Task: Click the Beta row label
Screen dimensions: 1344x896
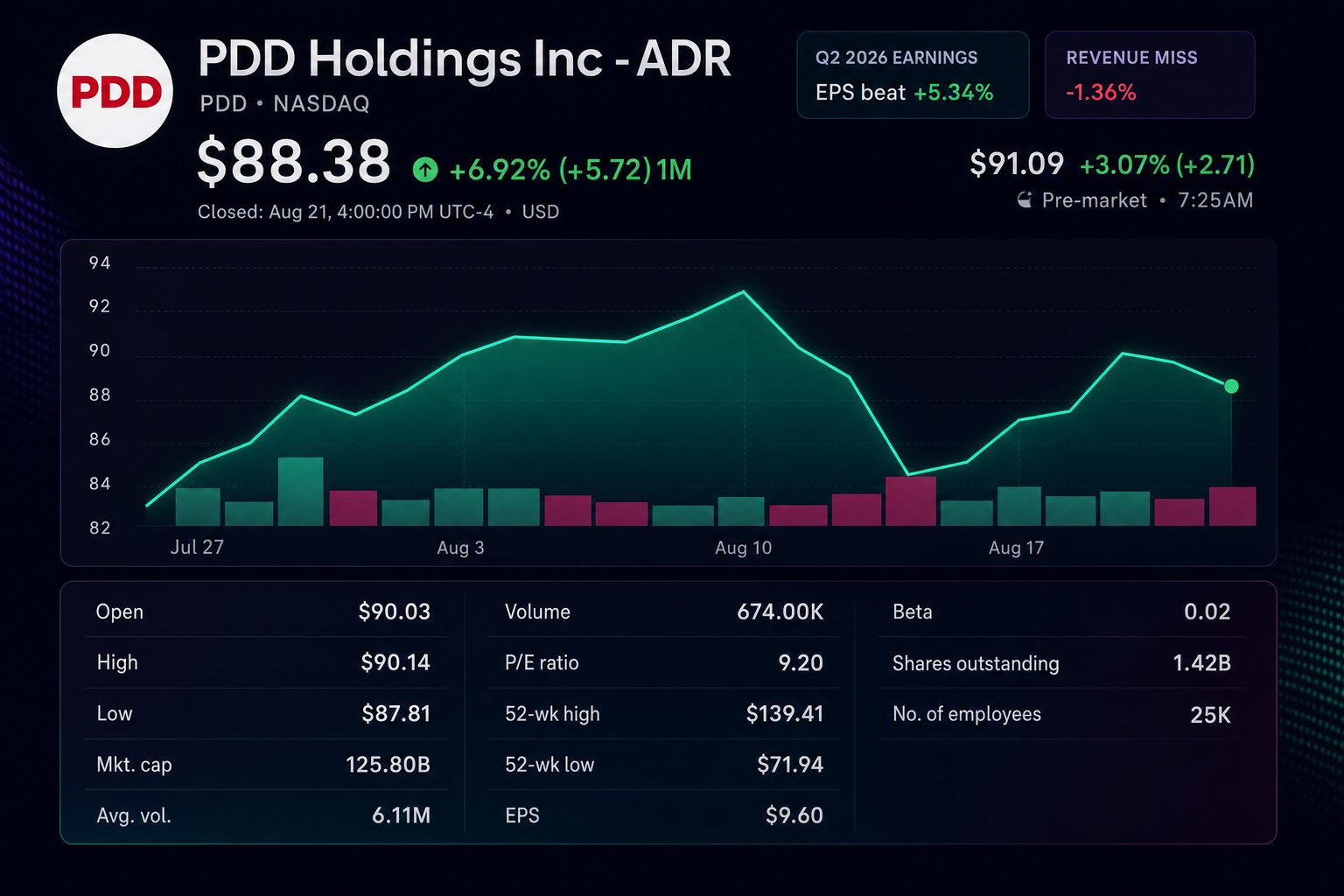Action: pos(912,612)
